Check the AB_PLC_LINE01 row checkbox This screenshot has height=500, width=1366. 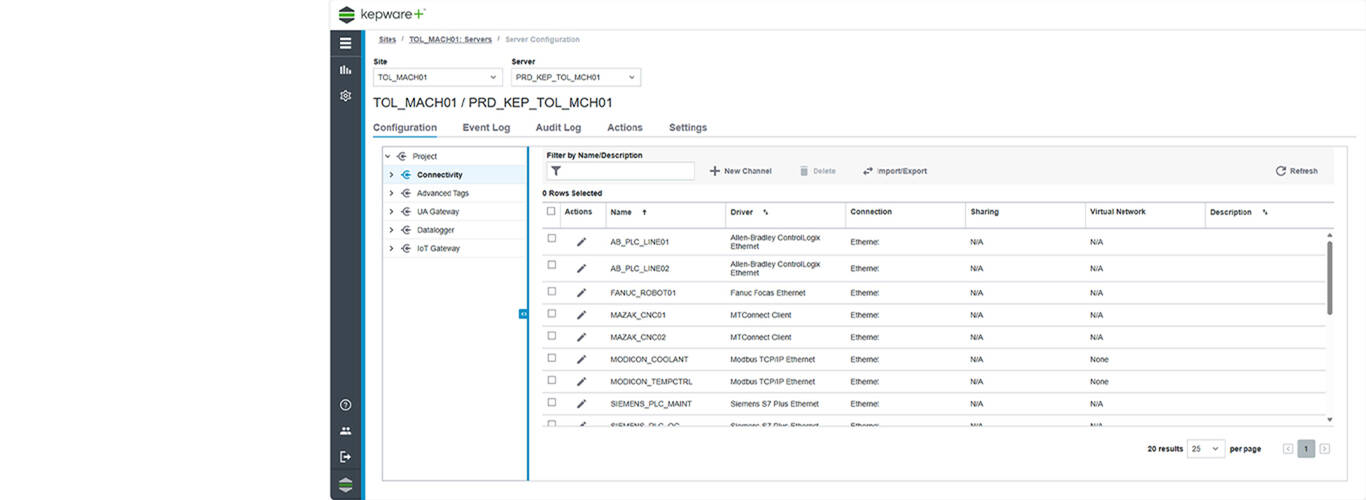point(551,239)
